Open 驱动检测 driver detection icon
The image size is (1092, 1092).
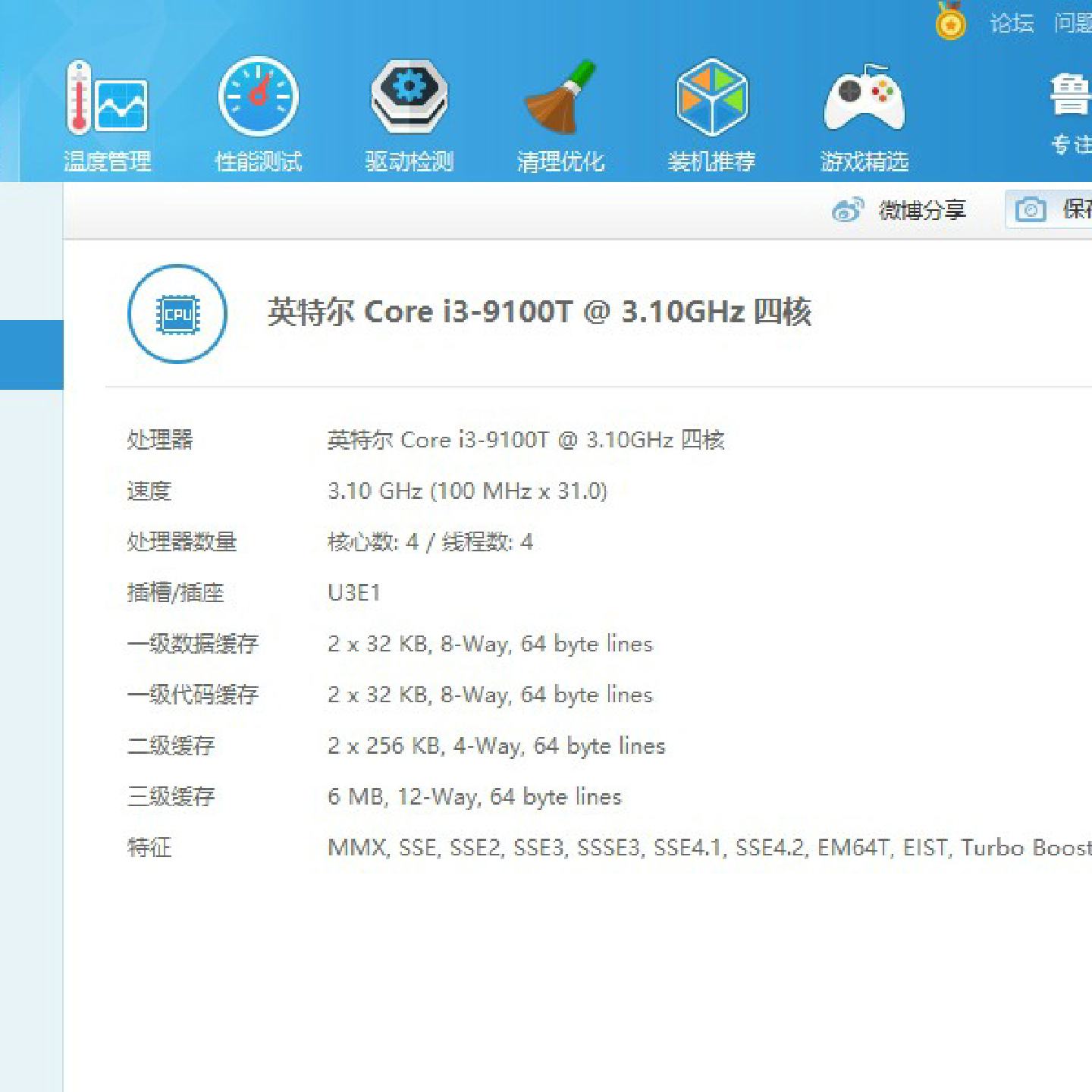(409, 115)
